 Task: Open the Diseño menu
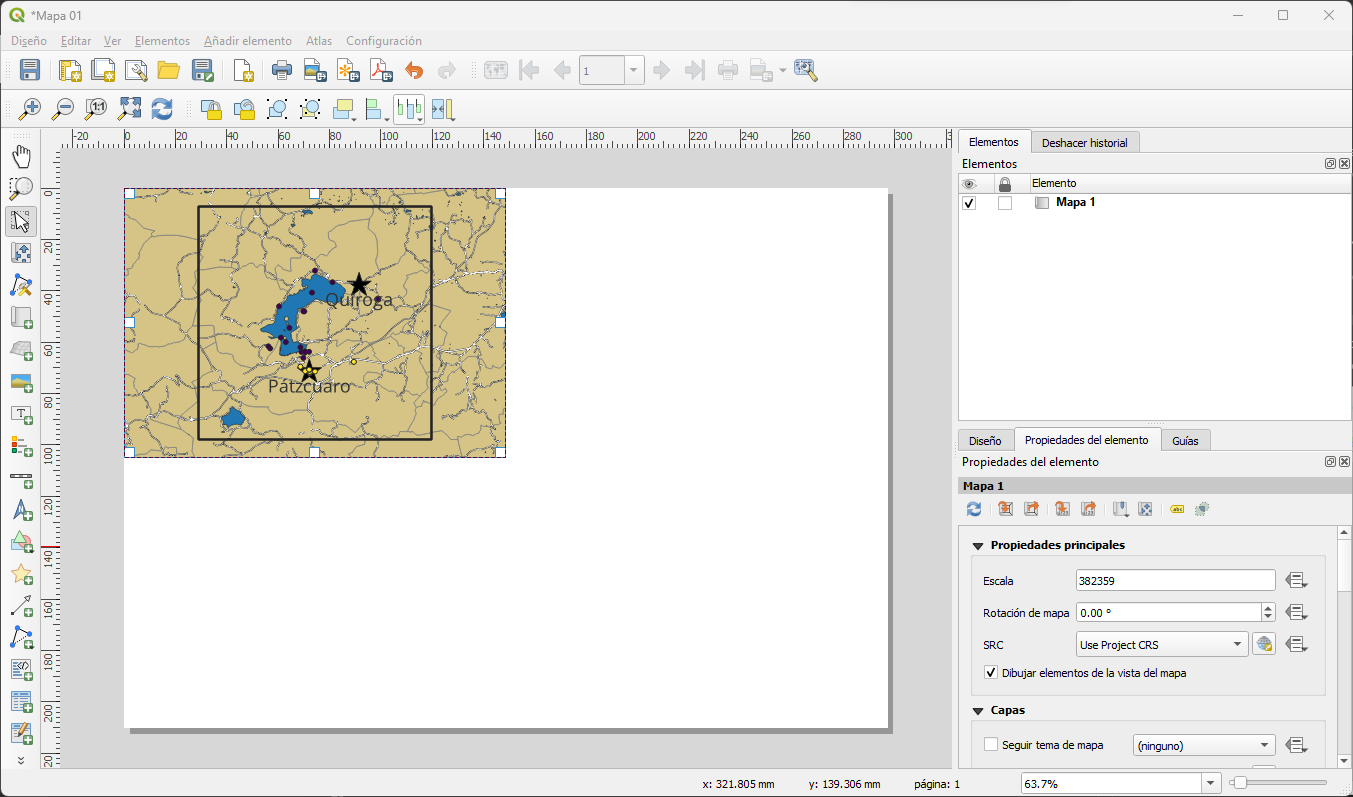point(29,41)
